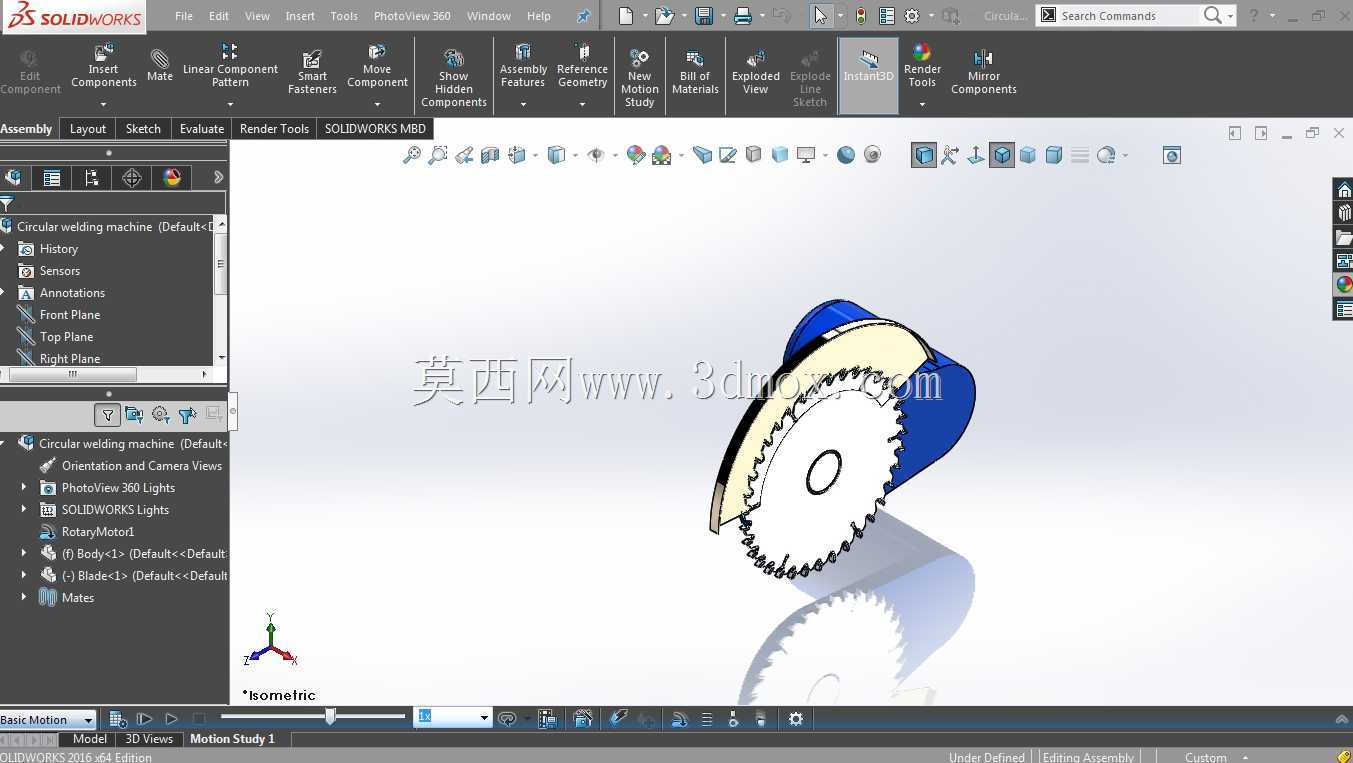Image resolution: width=1353 pixels, height=763 pixels.
Task: Open PhotoView 360 menu
Action: (412, 16)
